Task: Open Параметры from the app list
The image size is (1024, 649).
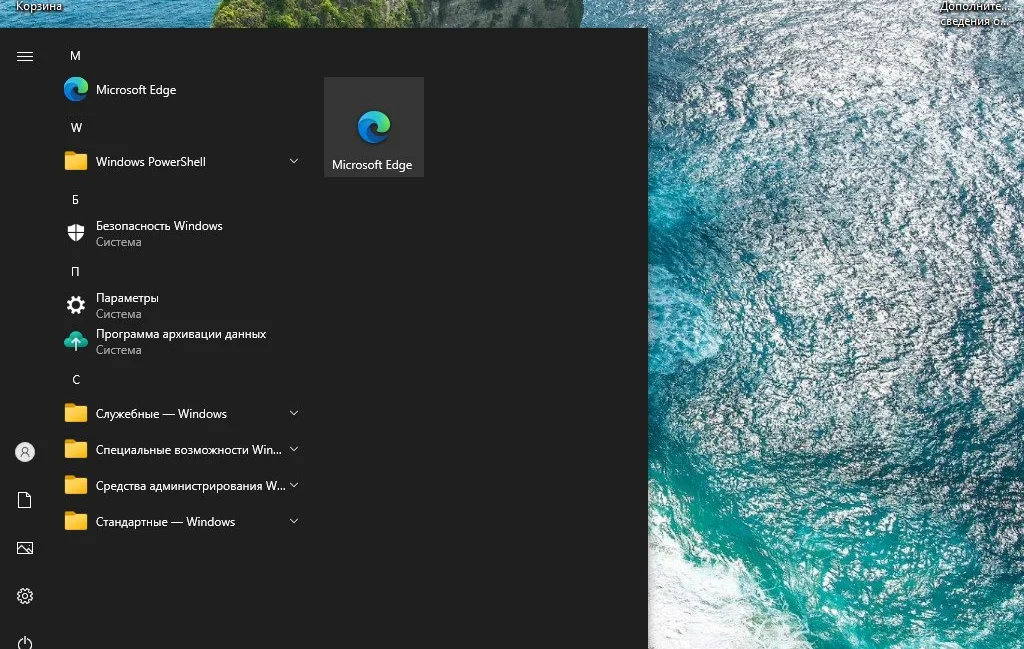Action: click(127, 305)
